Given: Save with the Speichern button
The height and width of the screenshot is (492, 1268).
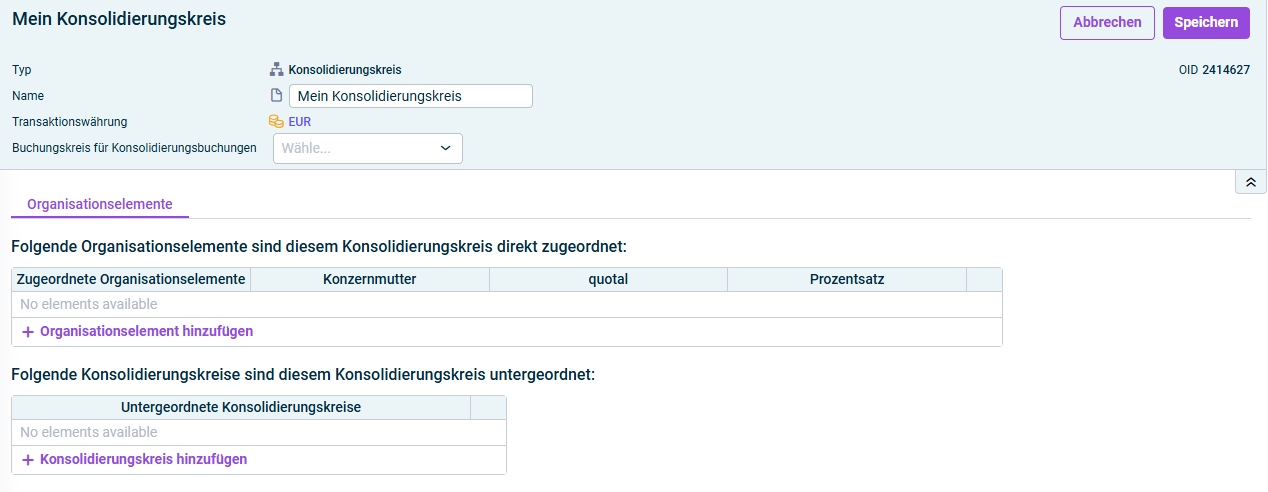Looking at the screenshot, I should click(x=1206, y=23).
